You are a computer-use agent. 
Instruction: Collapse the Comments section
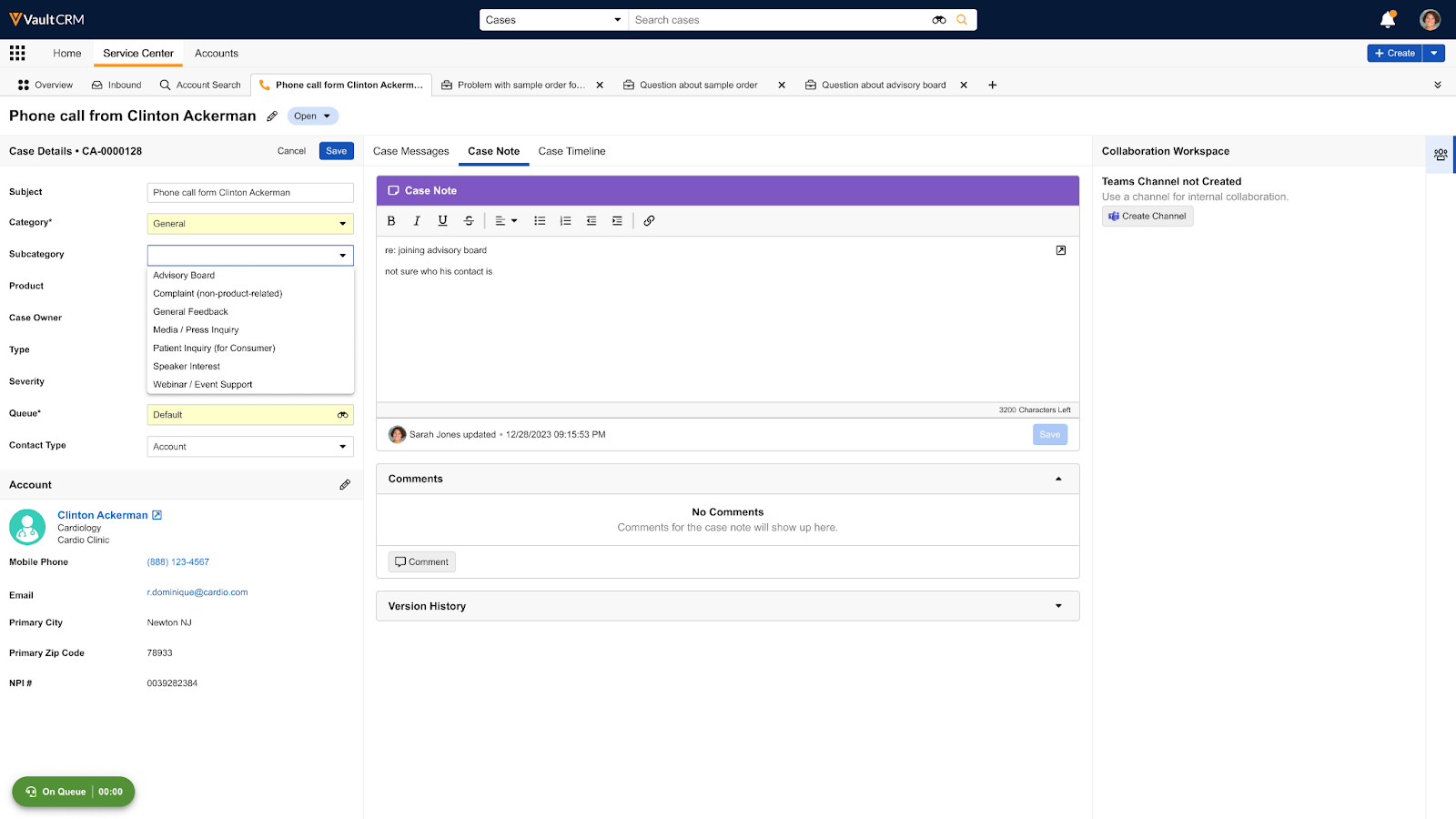click(1058, 479)
